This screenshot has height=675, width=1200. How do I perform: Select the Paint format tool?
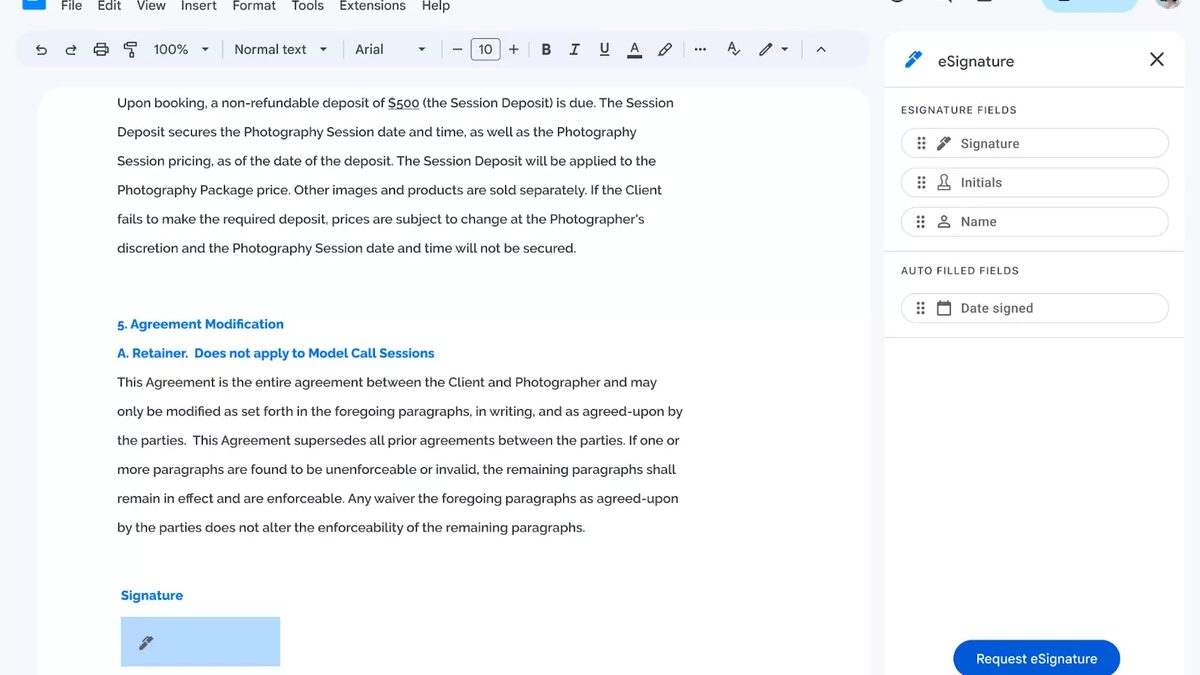[131, 48]
